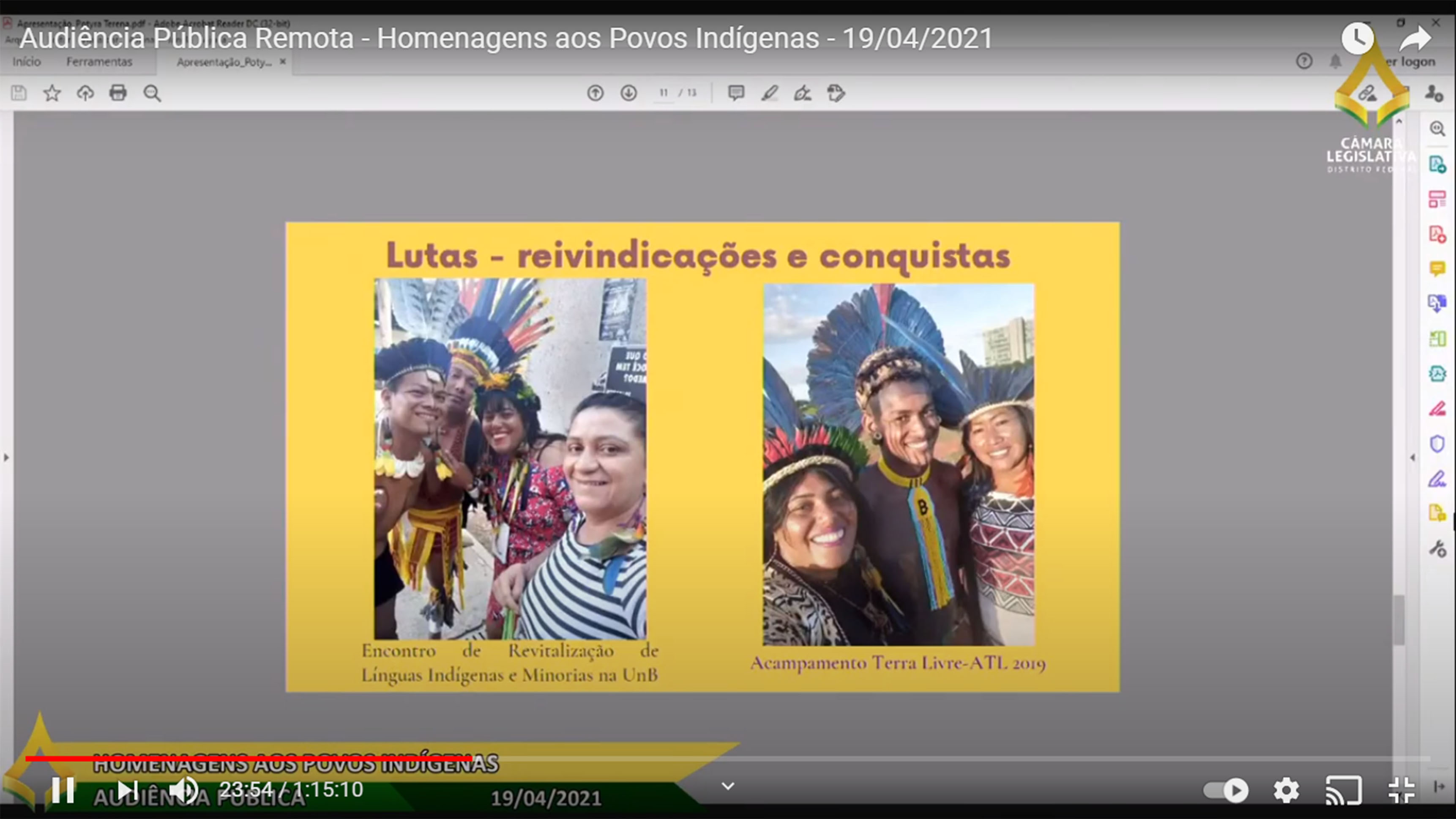Open the Ferramentas tab

point(99,62)
